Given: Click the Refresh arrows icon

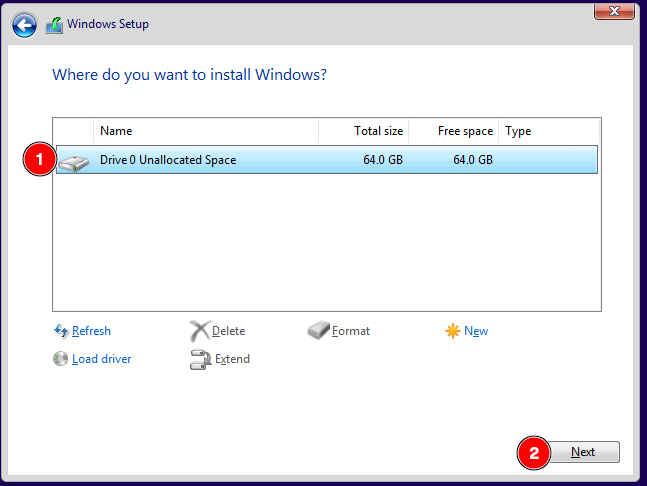Looking at the screenshot, I should [x=61, y=331].
